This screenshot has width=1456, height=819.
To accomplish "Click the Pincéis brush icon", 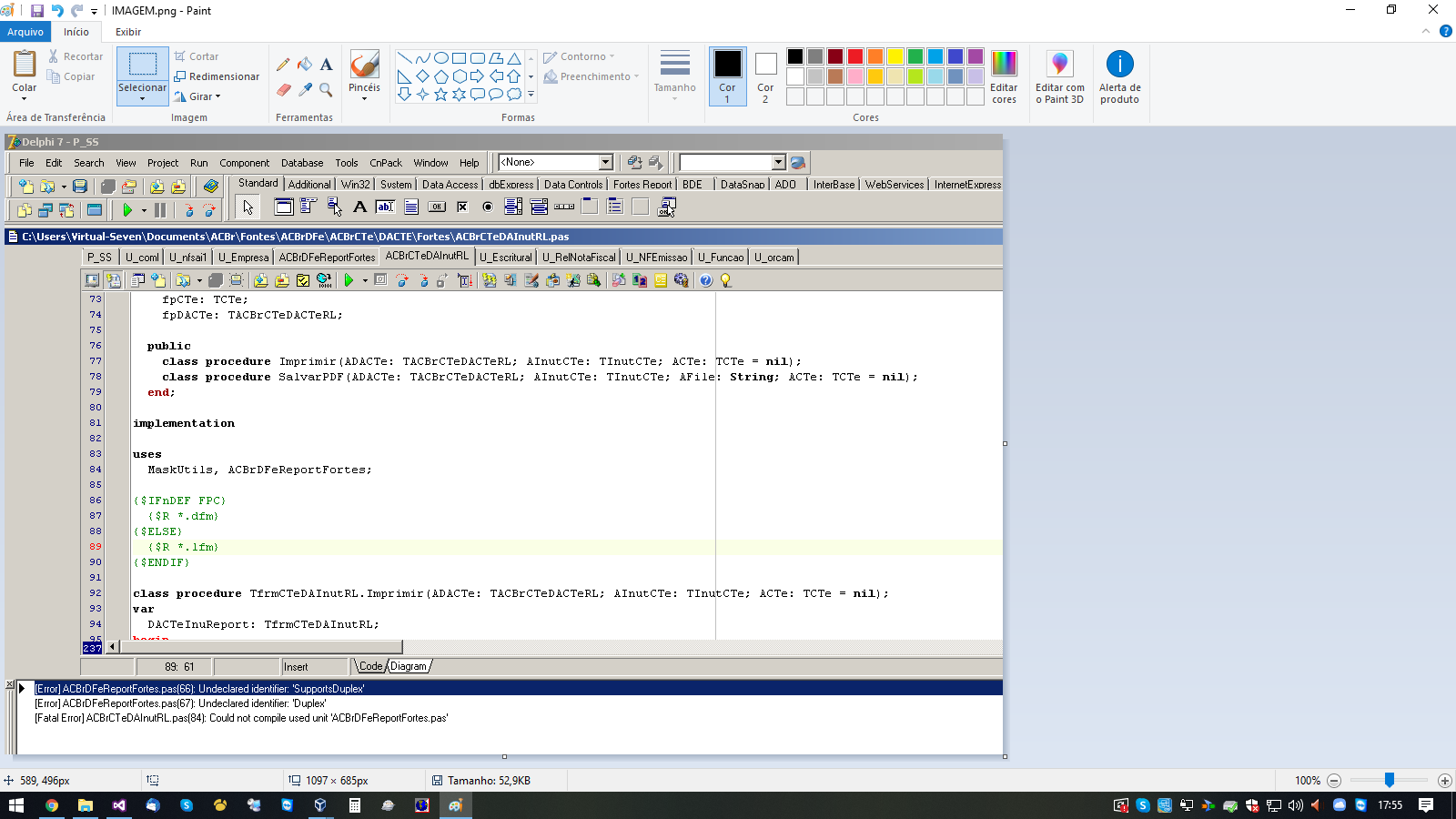I will tap(364, 65).
